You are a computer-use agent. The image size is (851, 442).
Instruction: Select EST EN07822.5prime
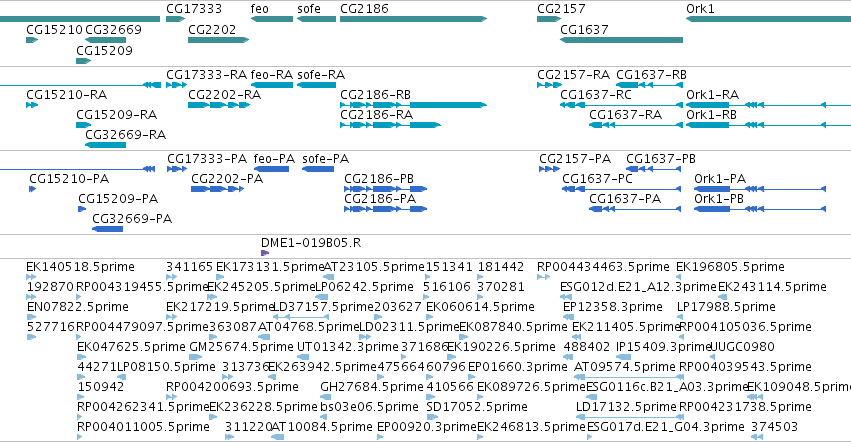(31, 317)
